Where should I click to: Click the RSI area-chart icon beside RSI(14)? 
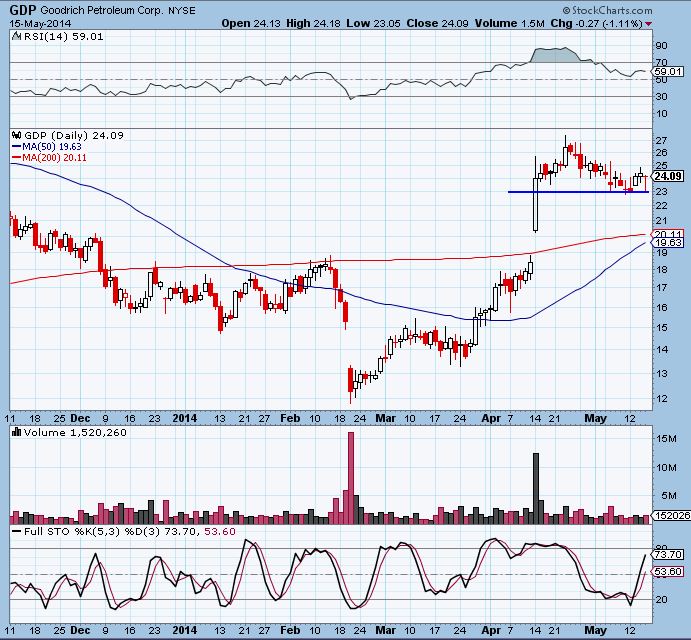16,36
